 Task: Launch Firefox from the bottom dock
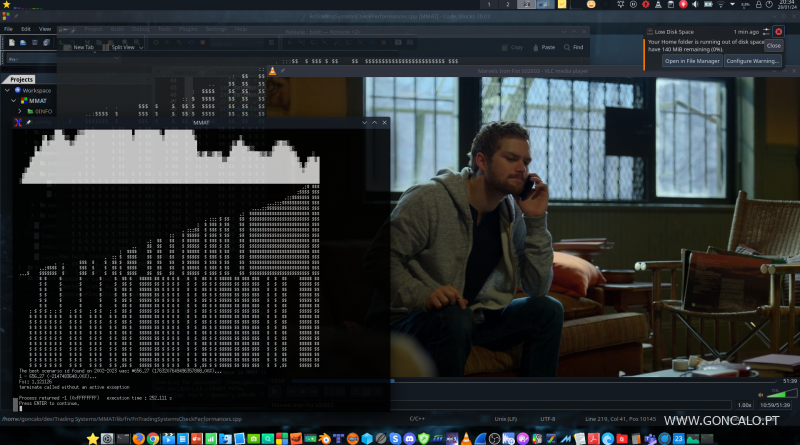click(139, 438)
